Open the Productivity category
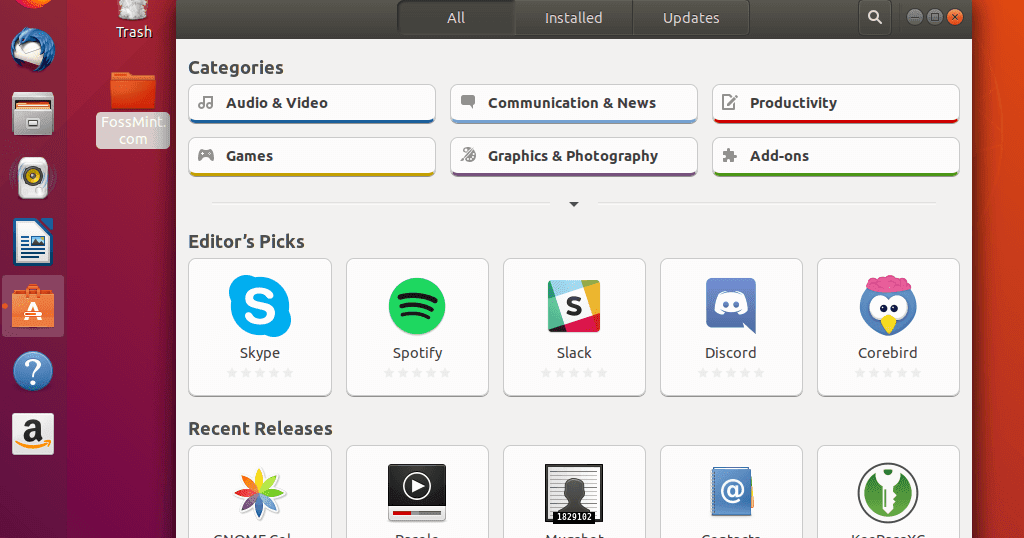The width and height of the screenshot is (1024, 538). coord(836,103)
